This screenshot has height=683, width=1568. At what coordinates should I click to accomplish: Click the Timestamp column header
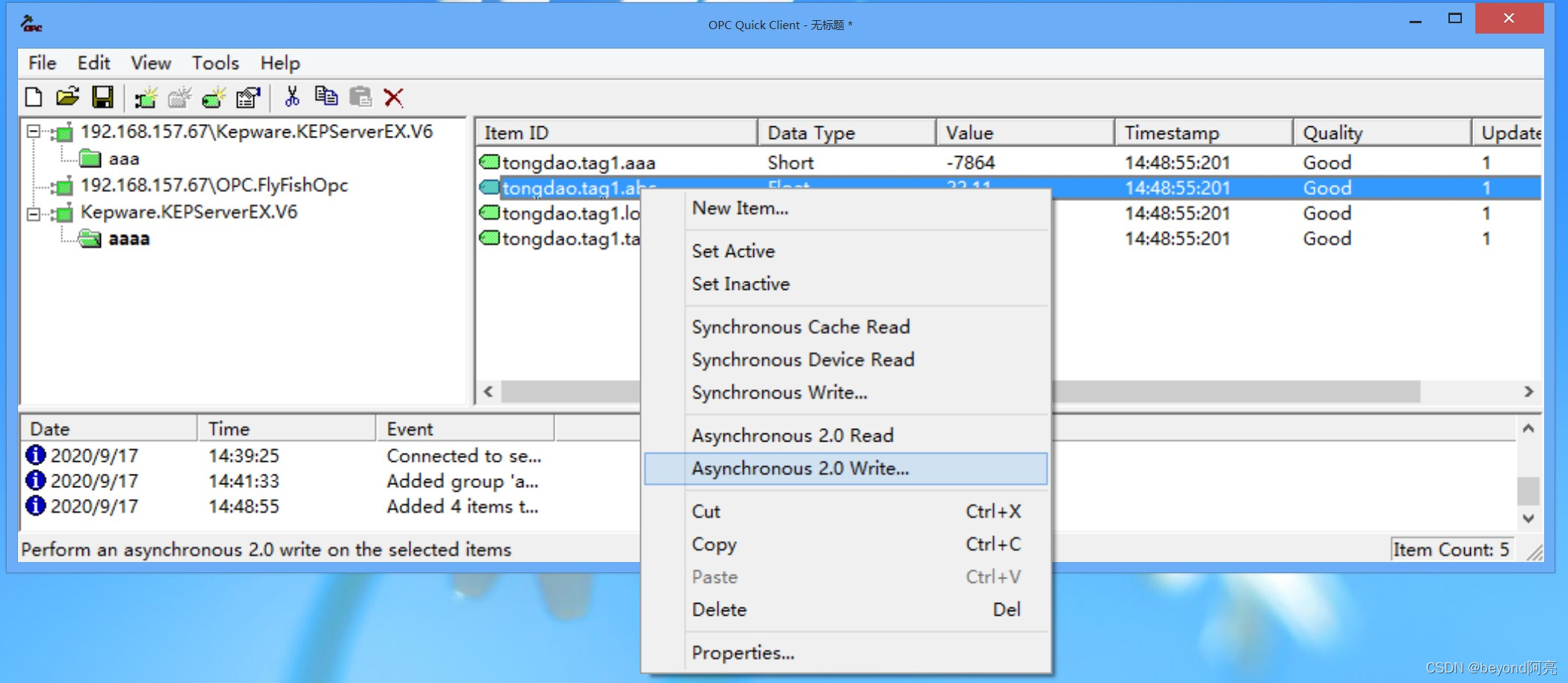[x=1204, y=133]
